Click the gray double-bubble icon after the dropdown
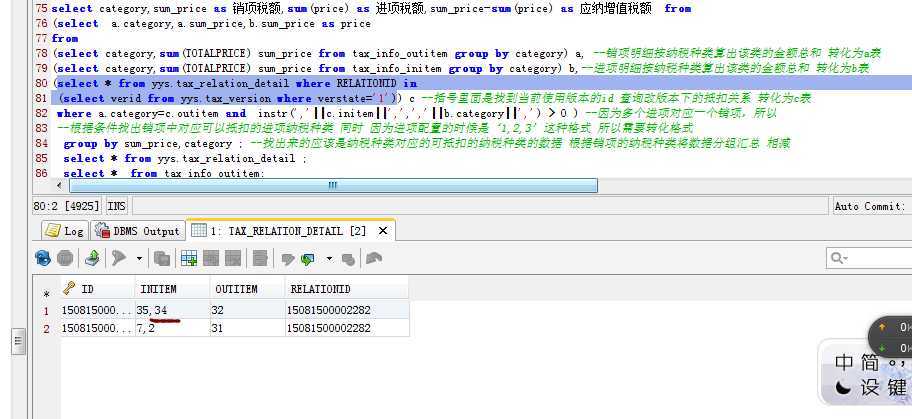Image resolution: width=912 pixels, height=419 pixels. [348, 259]
